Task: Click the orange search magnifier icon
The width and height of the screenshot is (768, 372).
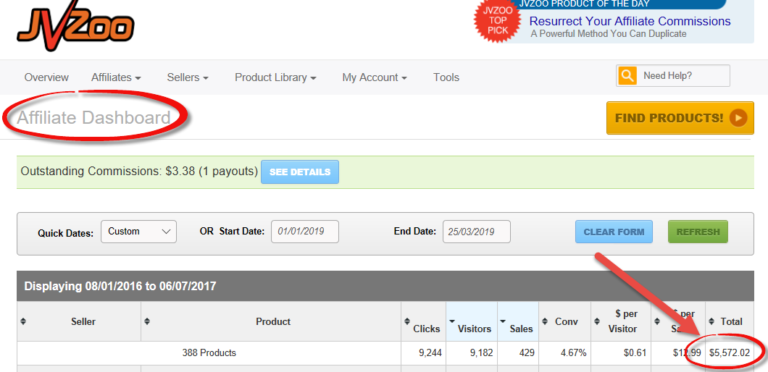Action: (x=627, y=76)
